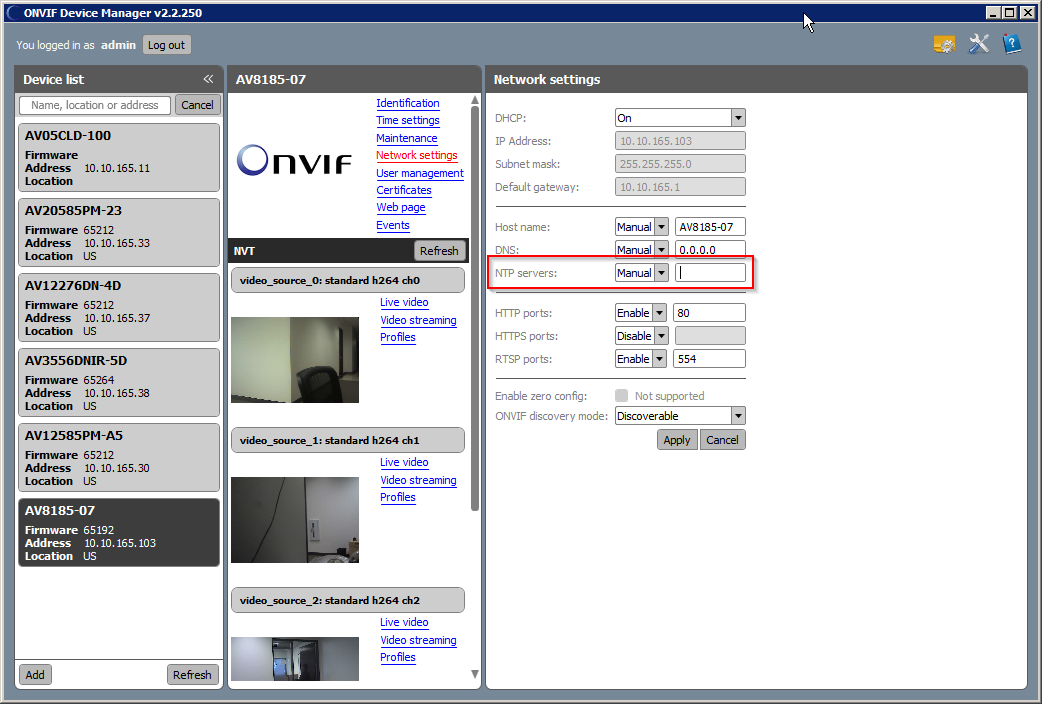
Task: Open Live video for video_source_1
Action: [404, 463]
